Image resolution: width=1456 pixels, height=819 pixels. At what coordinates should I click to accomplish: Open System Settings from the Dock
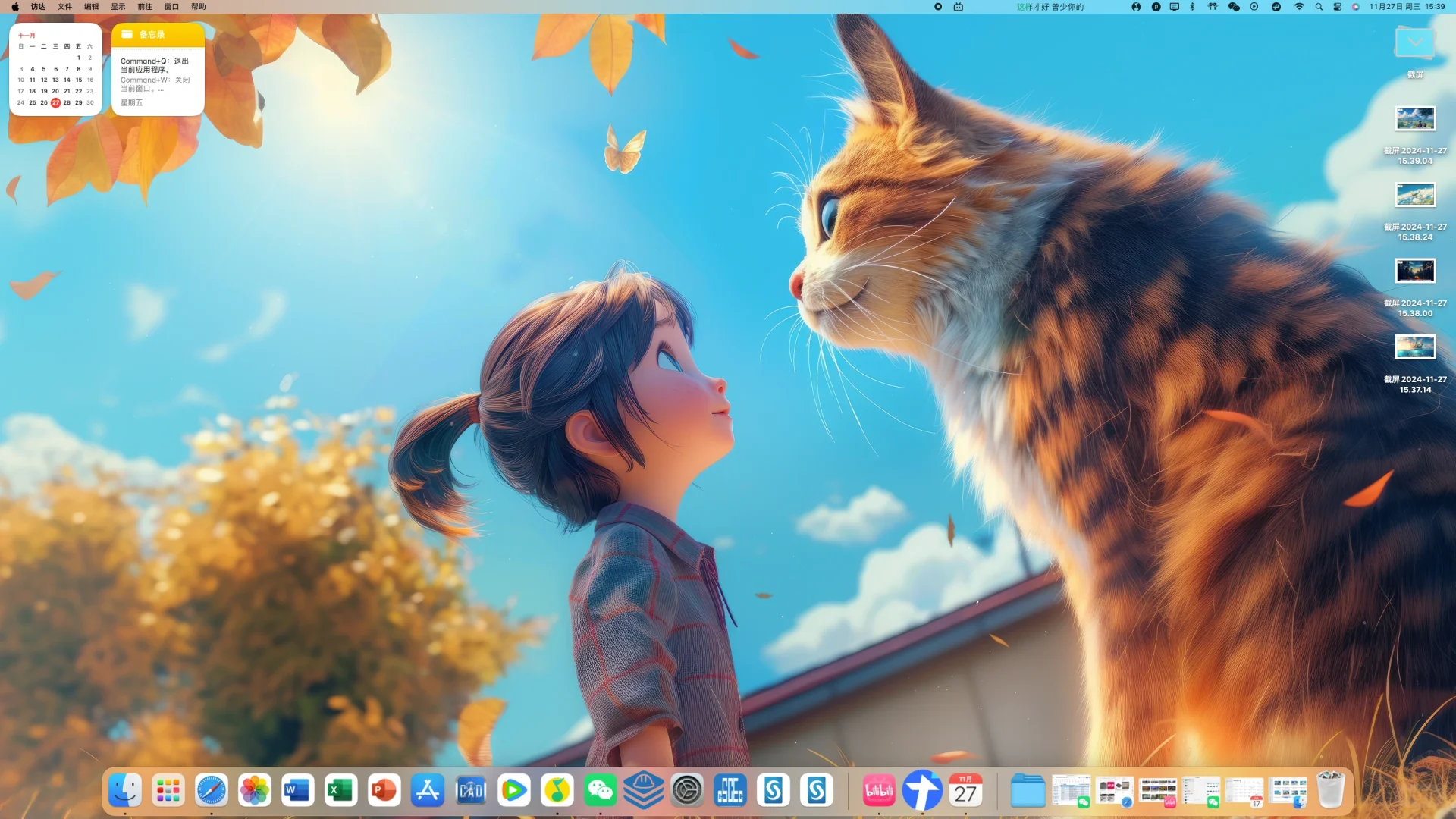(687, 791)
